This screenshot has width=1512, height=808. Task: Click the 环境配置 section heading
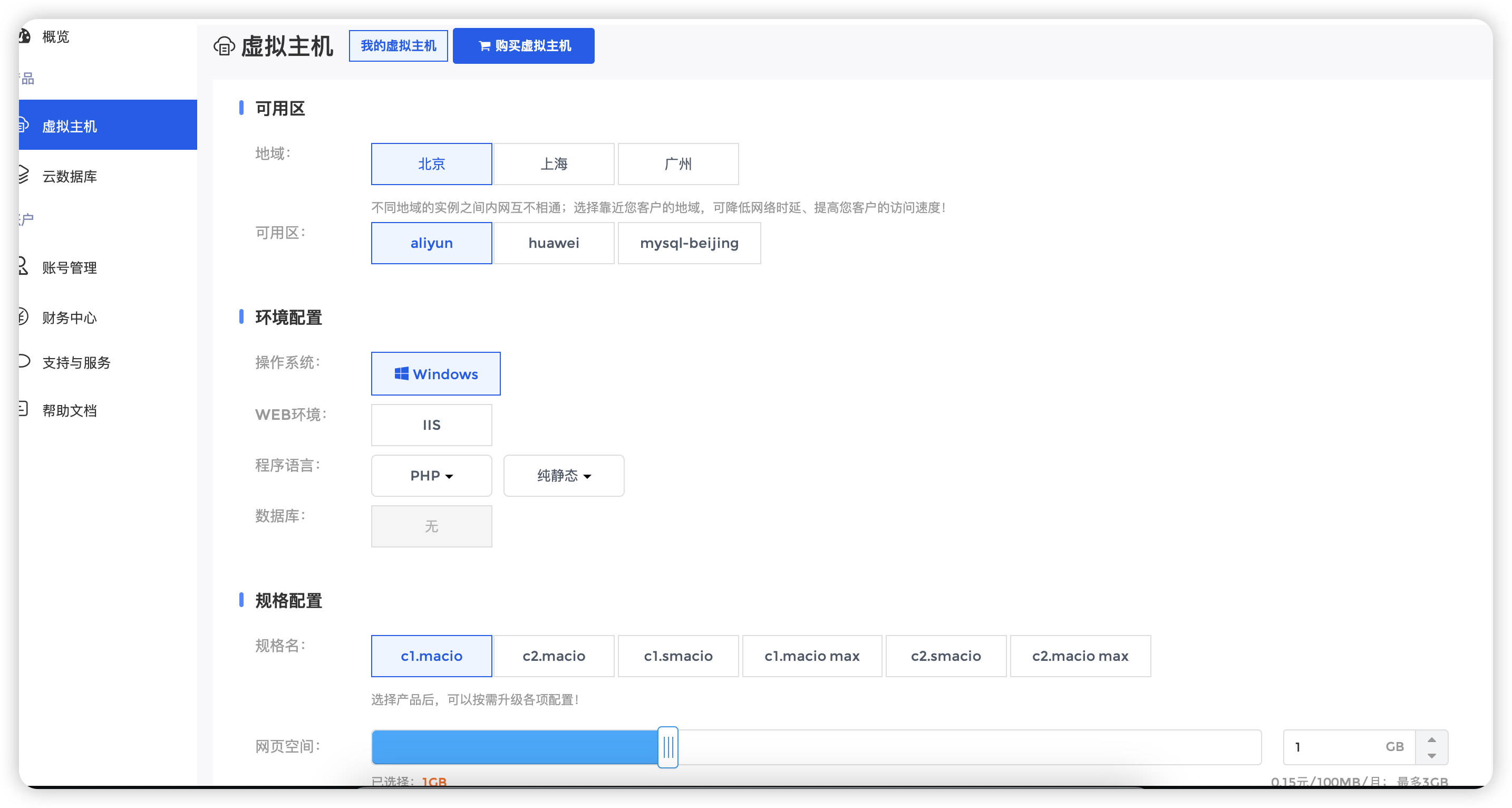click(x=288, y=318)
